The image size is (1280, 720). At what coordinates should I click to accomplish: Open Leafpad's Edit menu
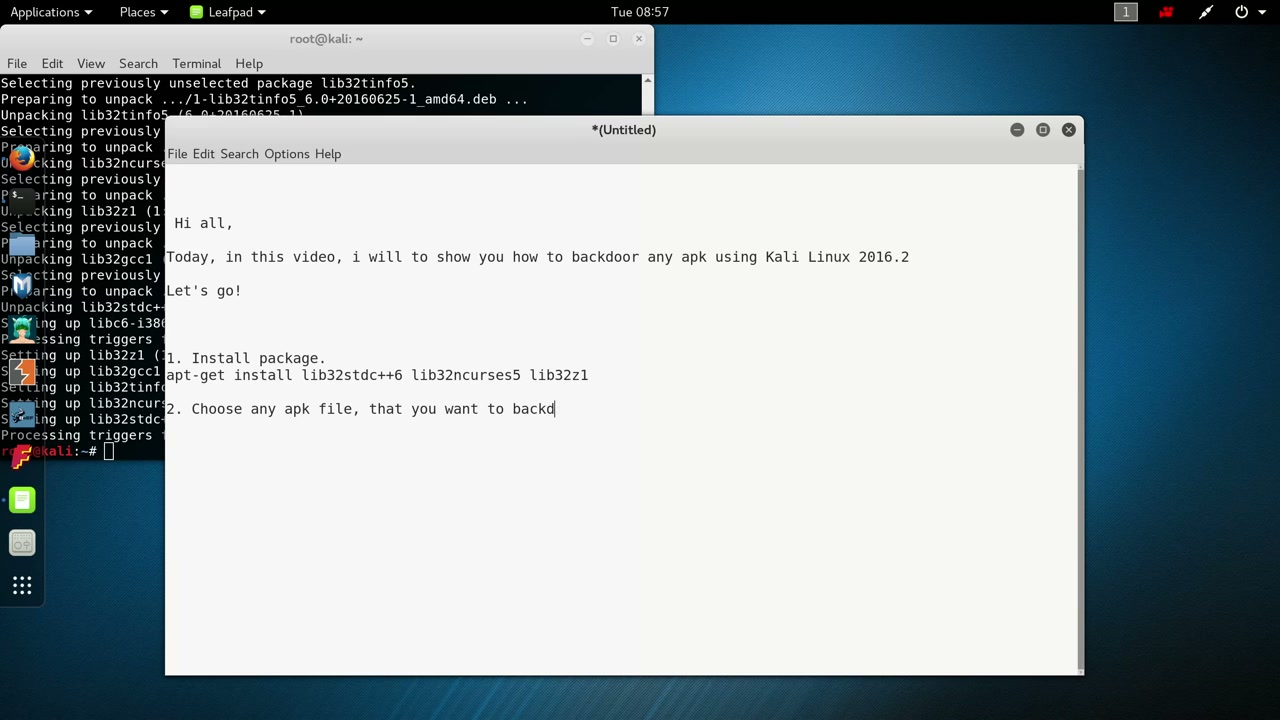204,154
